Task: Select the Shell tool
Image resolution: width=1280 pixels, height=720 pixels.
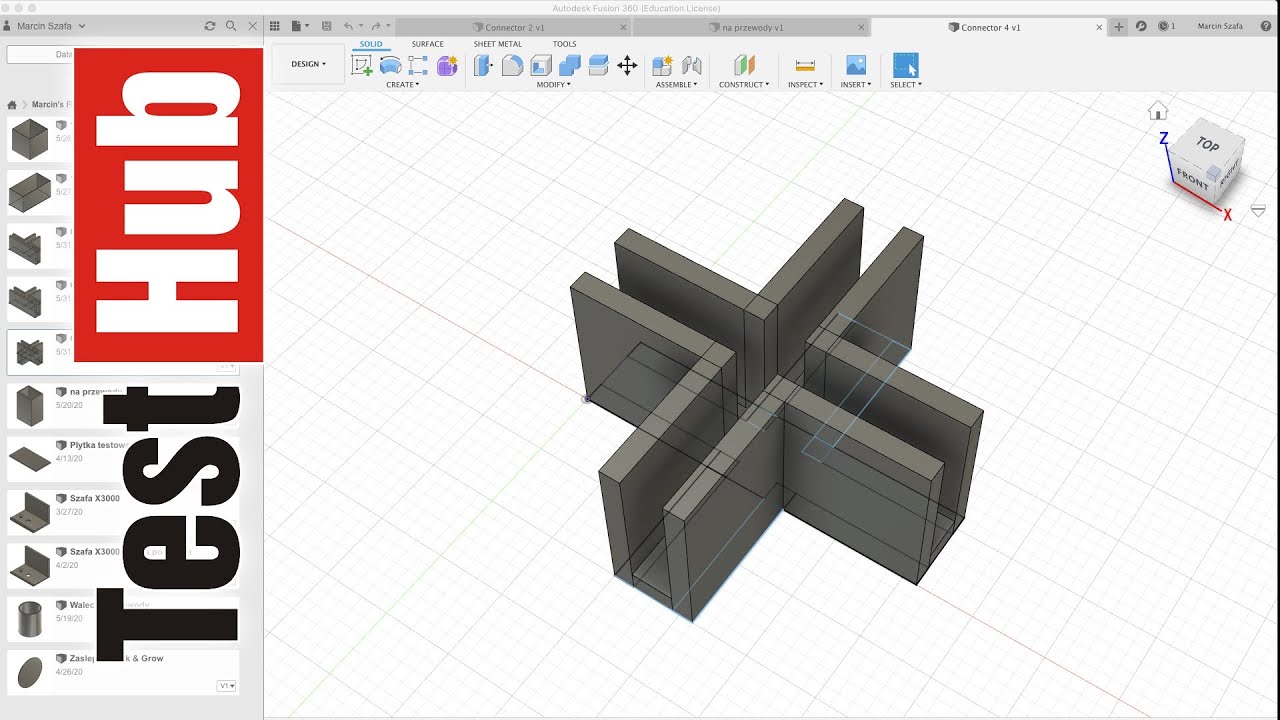Action: [x=541, y=66]
